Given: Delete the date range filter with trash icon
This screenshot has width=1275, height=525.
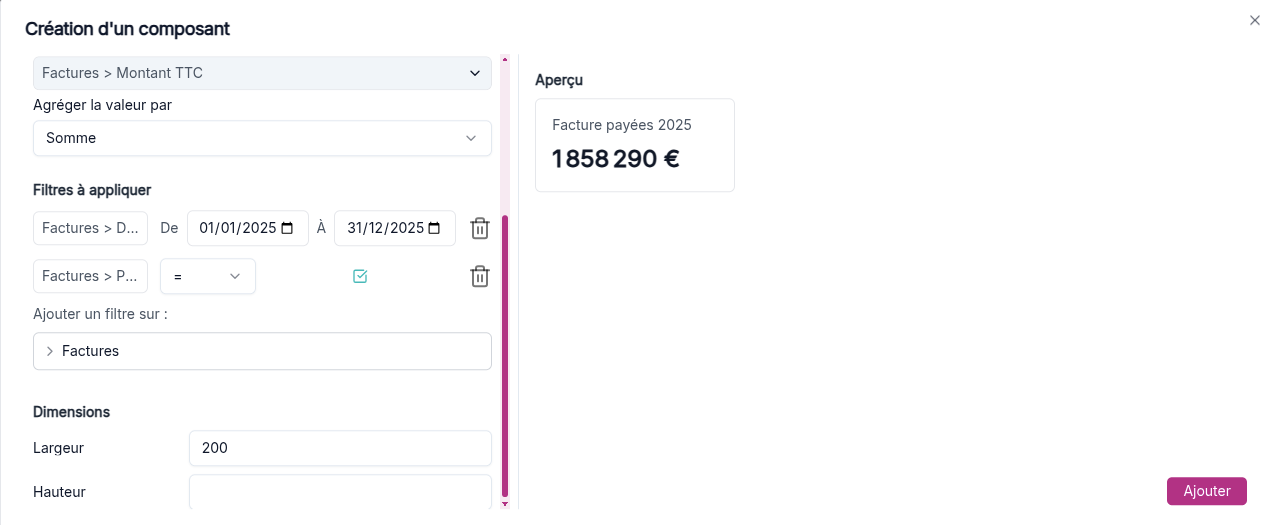Looking at the screenshot, I should 480,228.
